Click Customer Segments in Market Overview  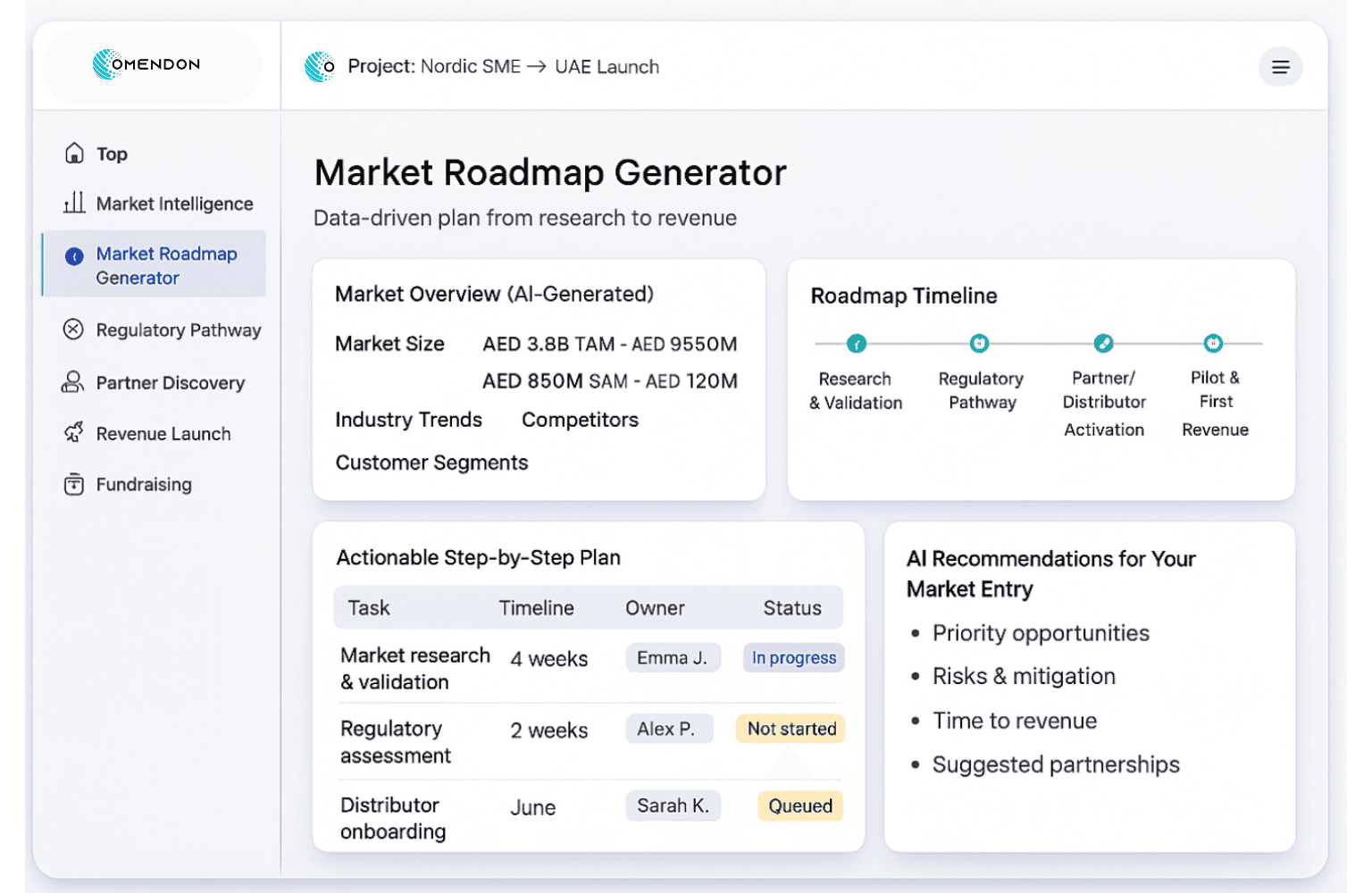pyautogui.click(x=431, y=463)
